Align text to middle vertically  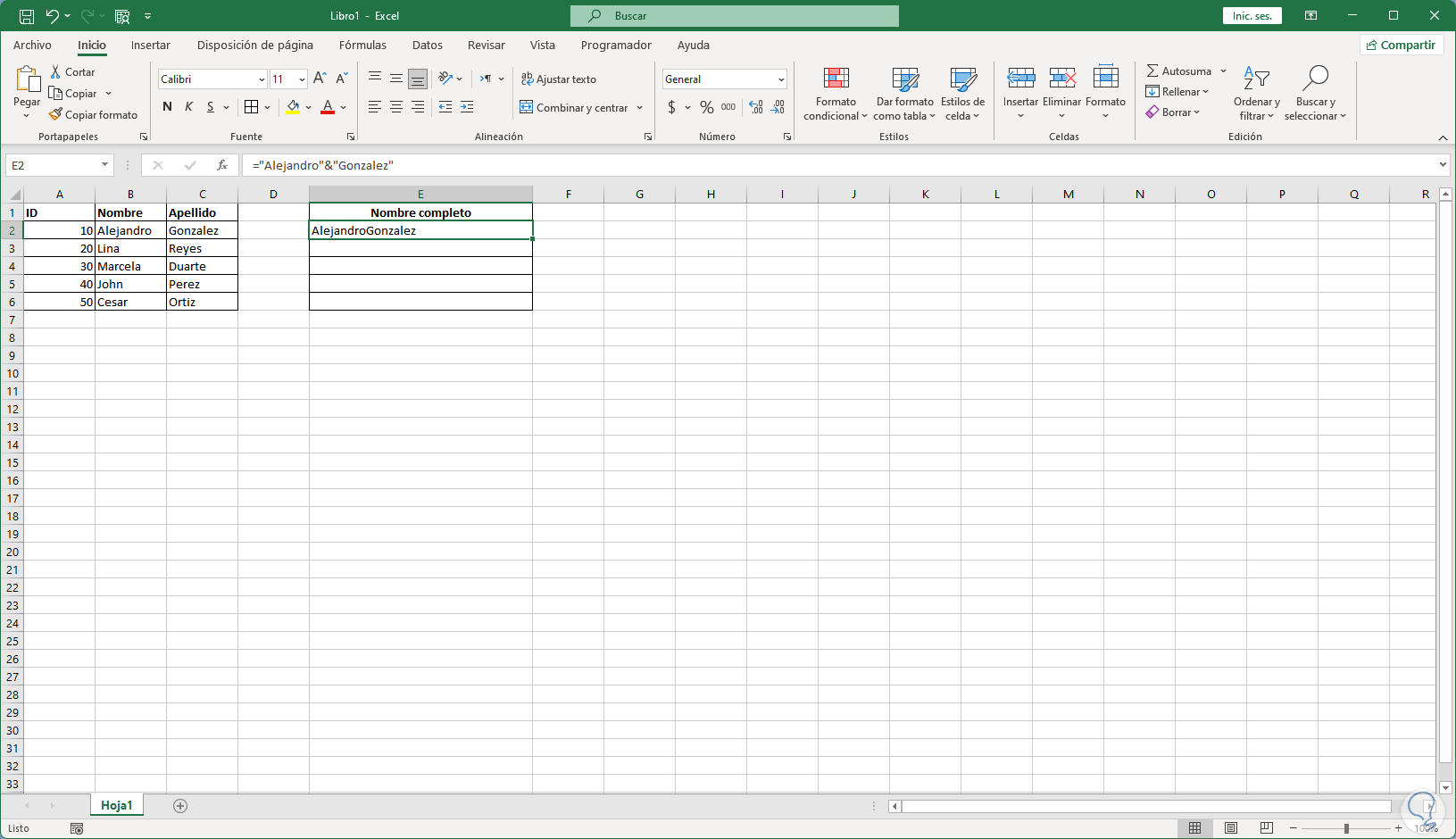(x=396, y=79)
